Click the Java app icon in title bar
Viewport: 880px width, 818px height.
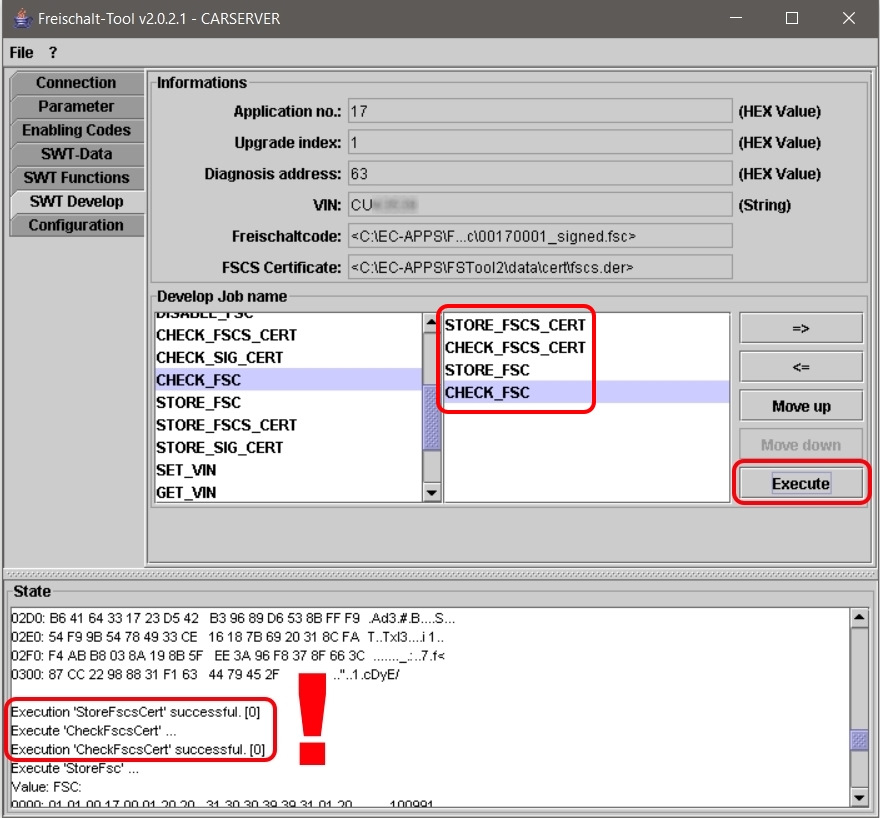click(22, 18)
